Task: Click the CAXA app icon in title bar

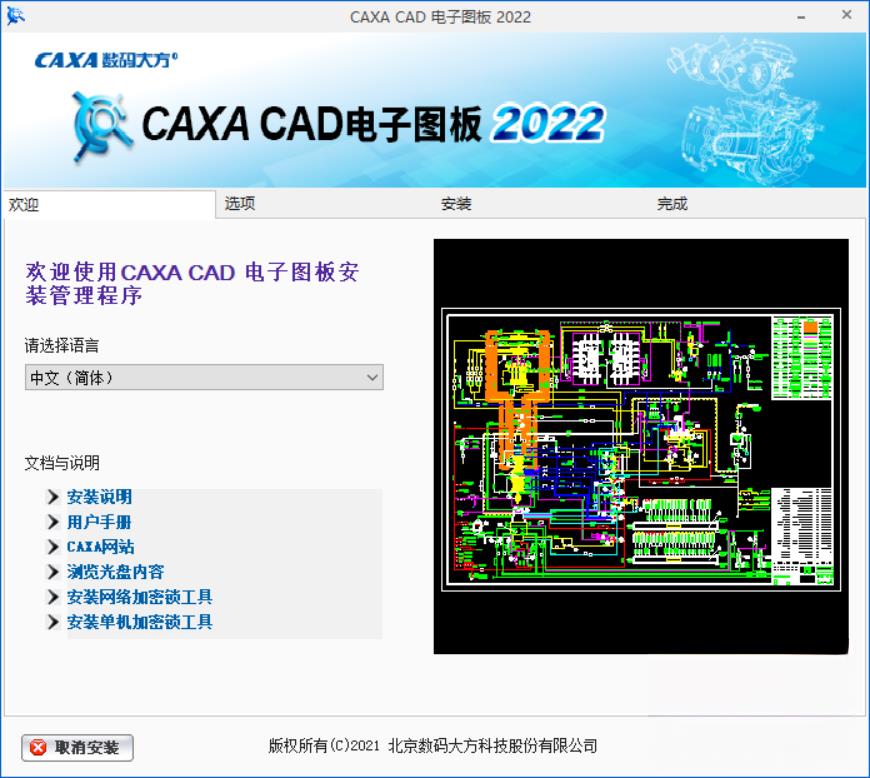Action: [x=15, y=16]
